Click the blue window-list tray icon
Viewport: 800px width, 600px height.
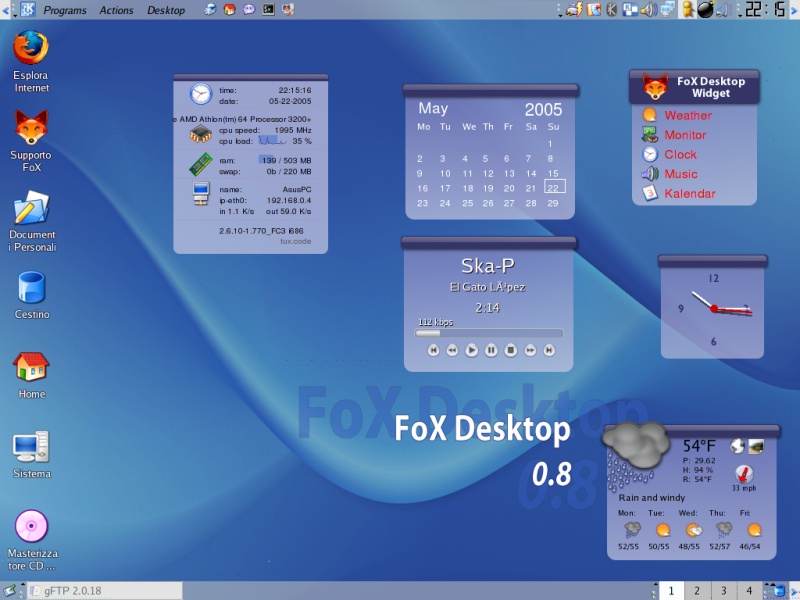coord(630,9)
